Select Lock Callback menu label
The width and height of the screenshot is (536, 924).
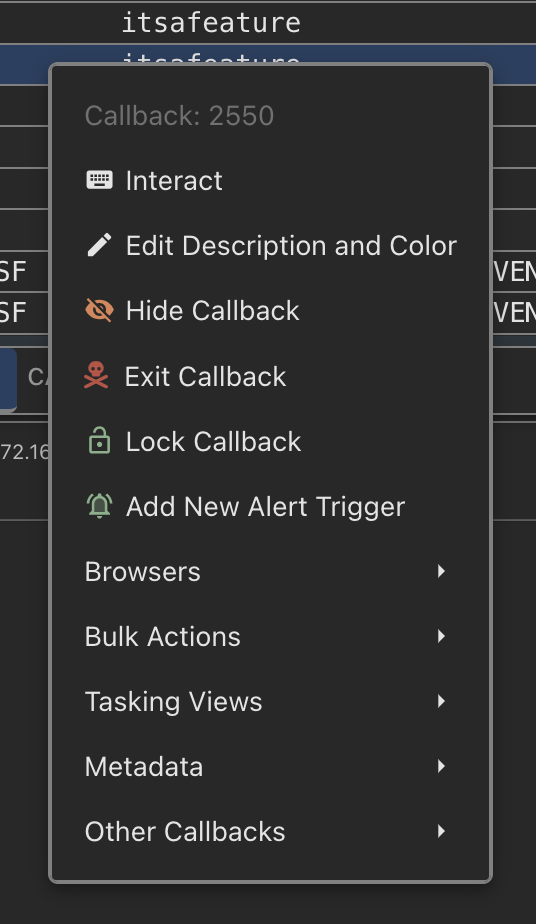pyautogui.click(x=213, y=441)
